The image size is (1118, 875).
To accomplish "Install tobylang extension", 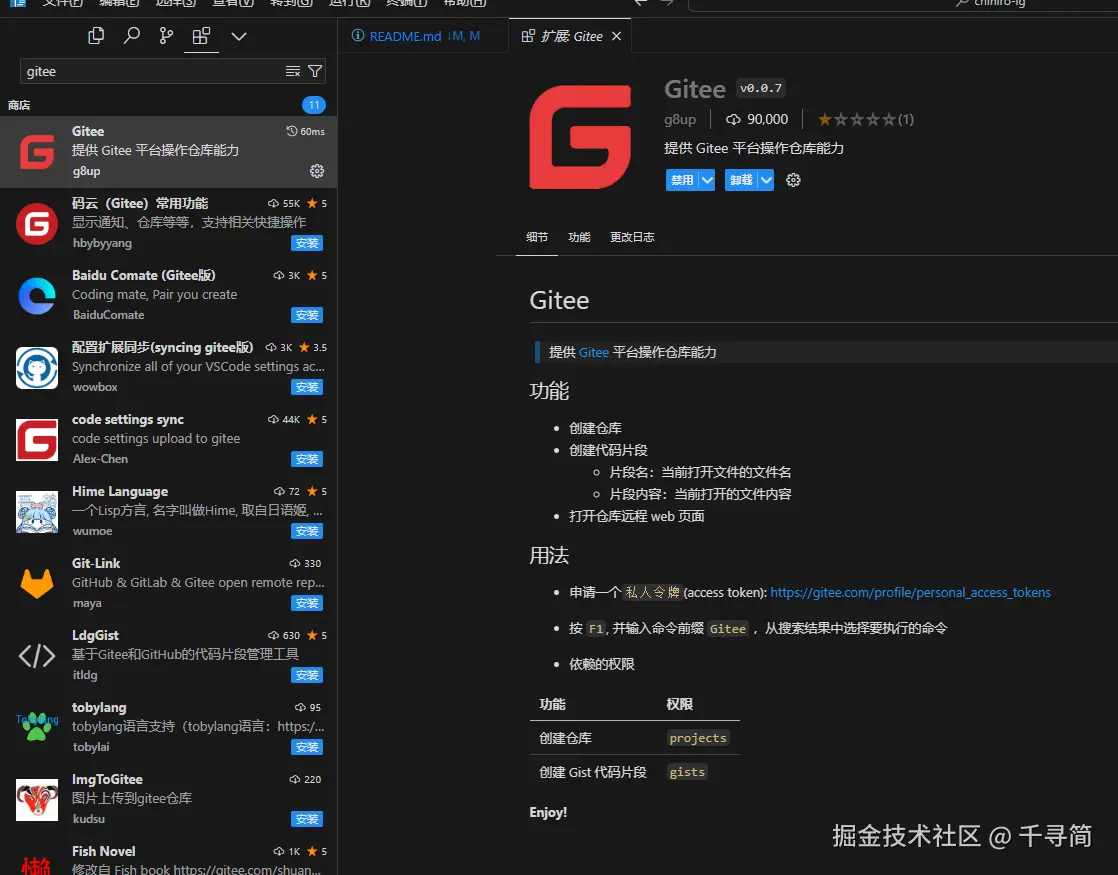I will [307, 747].
